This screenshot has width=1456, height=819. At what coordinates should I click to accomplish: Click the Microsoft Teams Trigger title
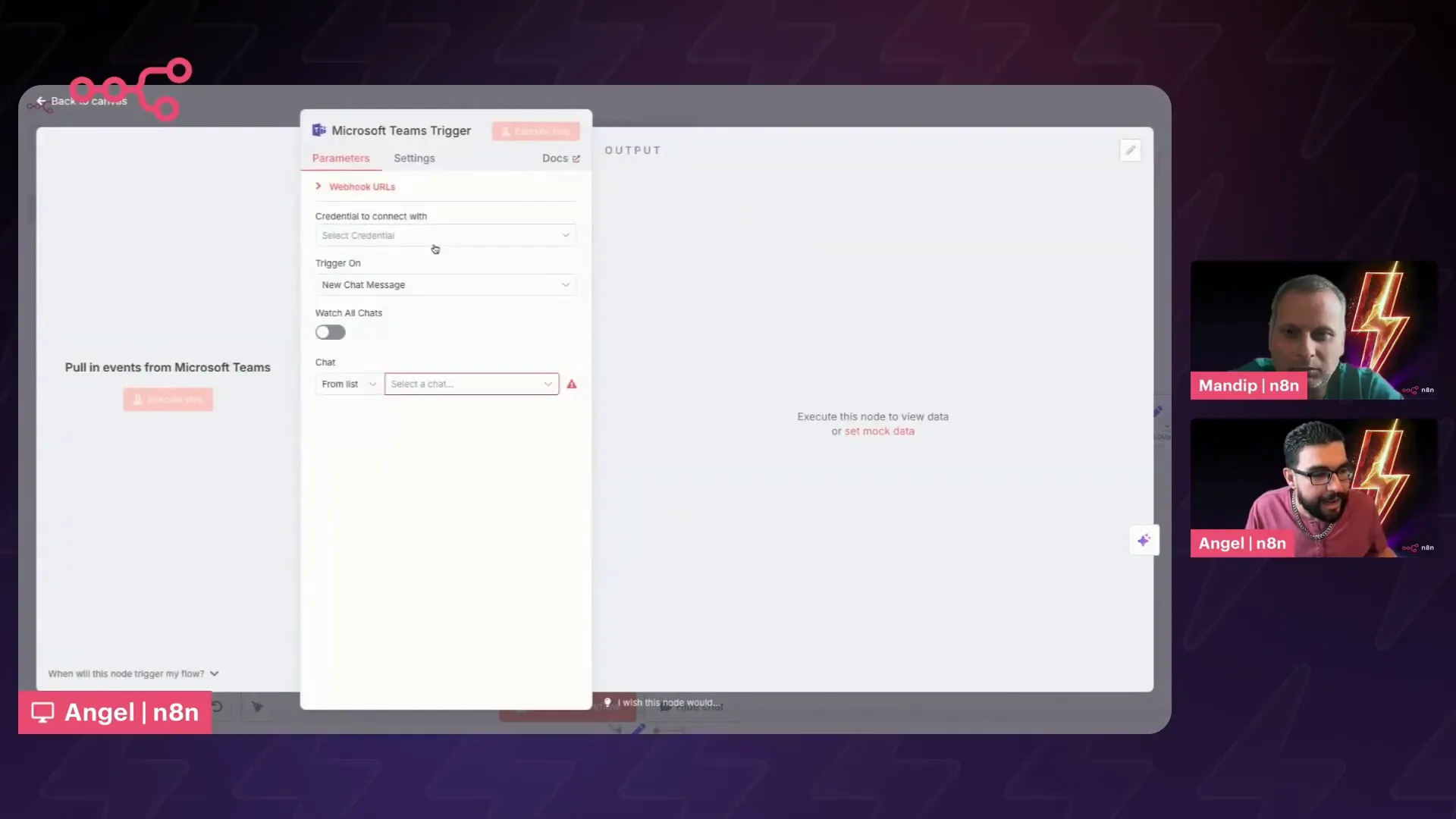(401, 130)
